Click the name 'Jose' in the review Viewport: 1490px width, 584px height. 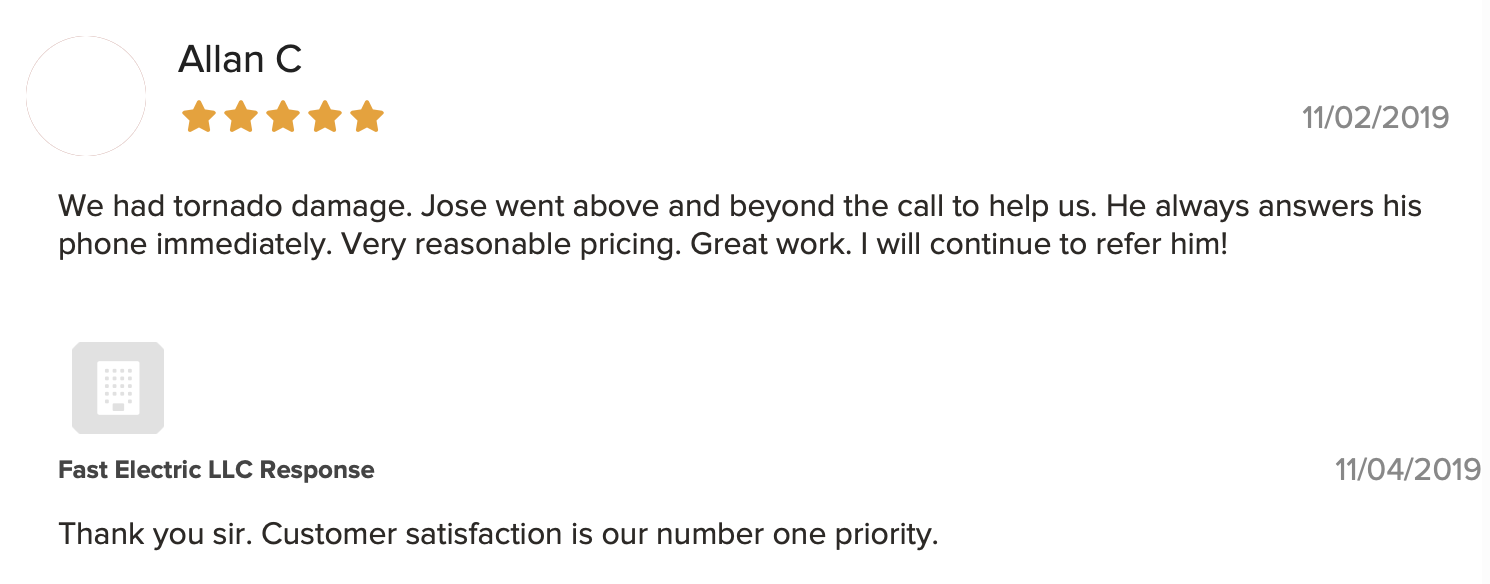click(451, 207)
